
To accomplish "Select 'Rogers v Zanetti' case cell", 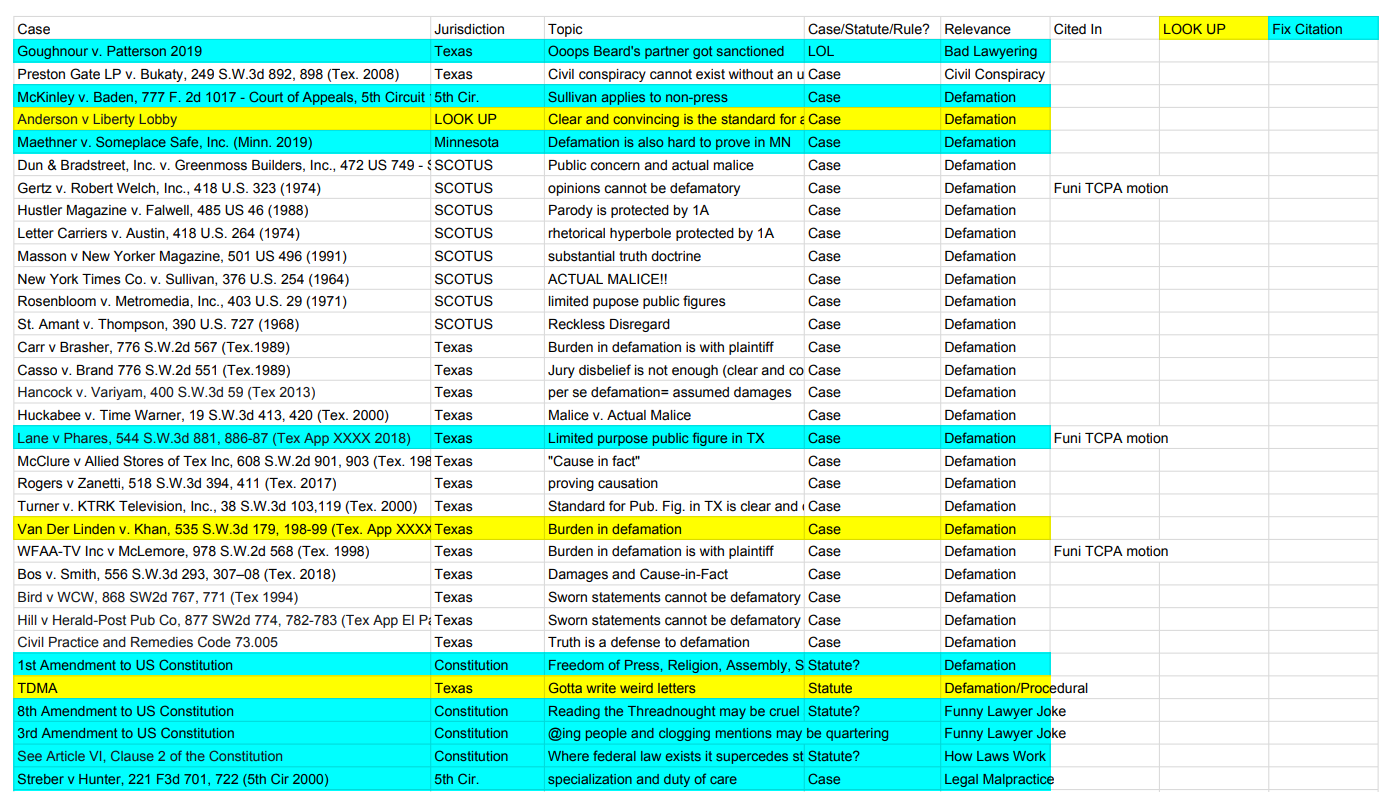I will [x=222, y=483].
